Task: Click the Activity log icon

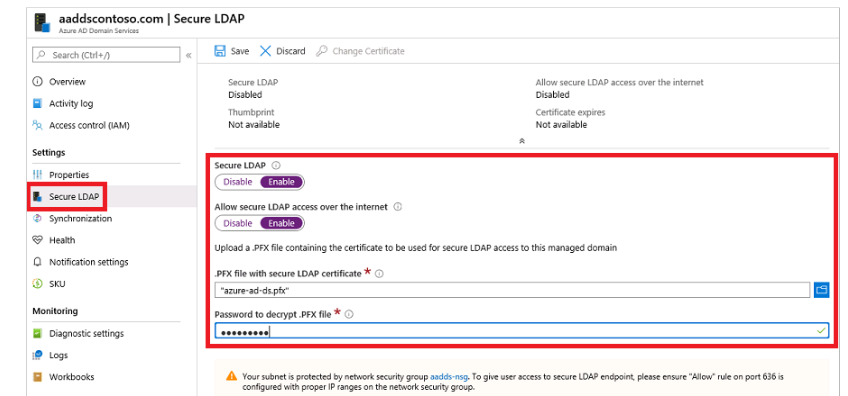Action: (x=37, y=103)
